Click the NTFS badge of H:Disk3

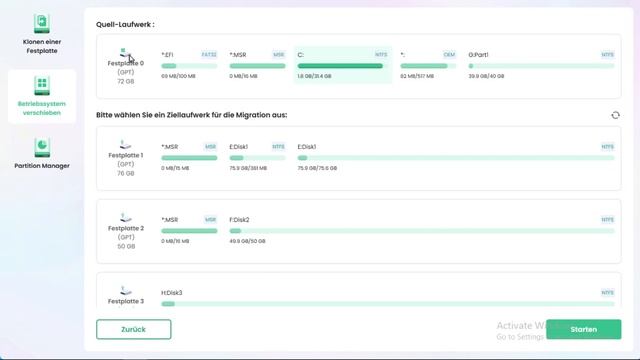coord(607,293)
